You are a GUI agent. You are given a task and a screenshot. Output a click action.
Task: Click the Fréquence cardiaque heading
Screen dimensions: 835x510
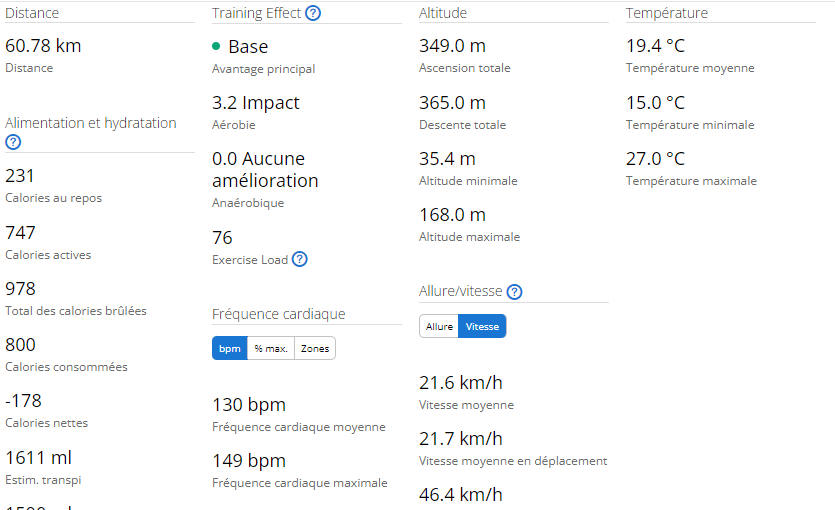[278, 314]
